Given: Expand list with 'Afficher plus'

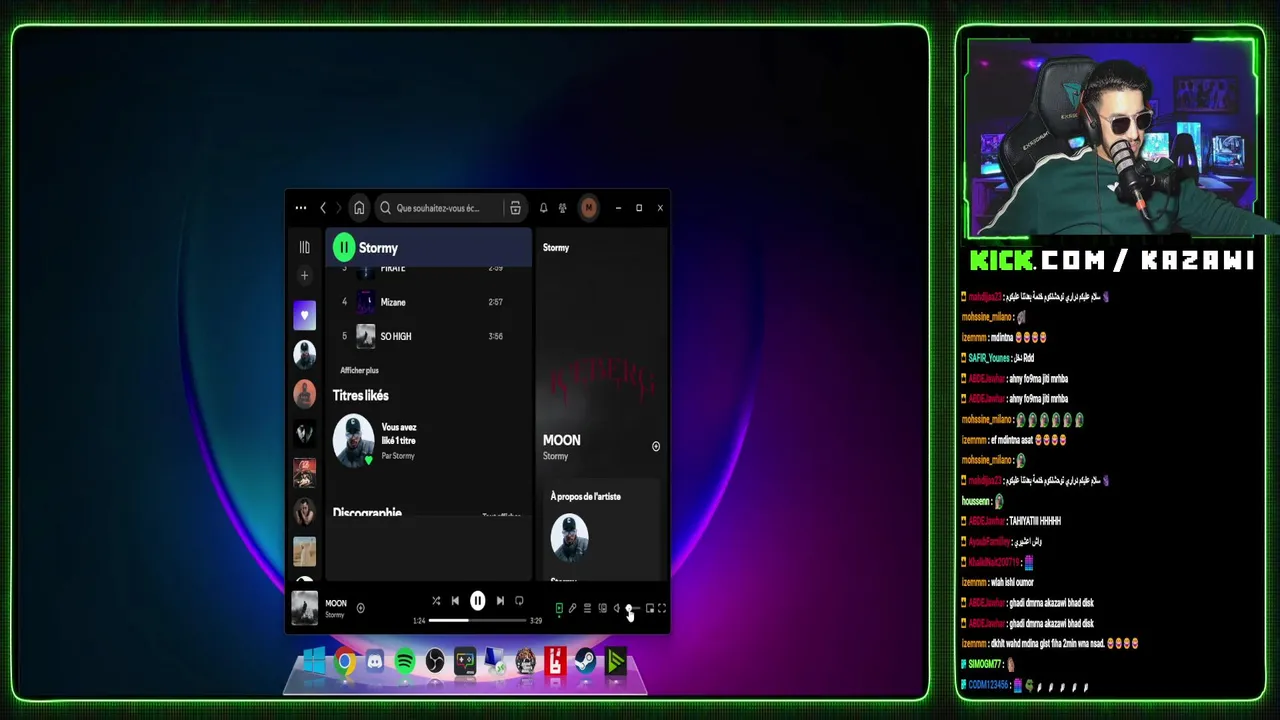Looking at the screenshot, I should pyautogui.click(x=359, y=370).
